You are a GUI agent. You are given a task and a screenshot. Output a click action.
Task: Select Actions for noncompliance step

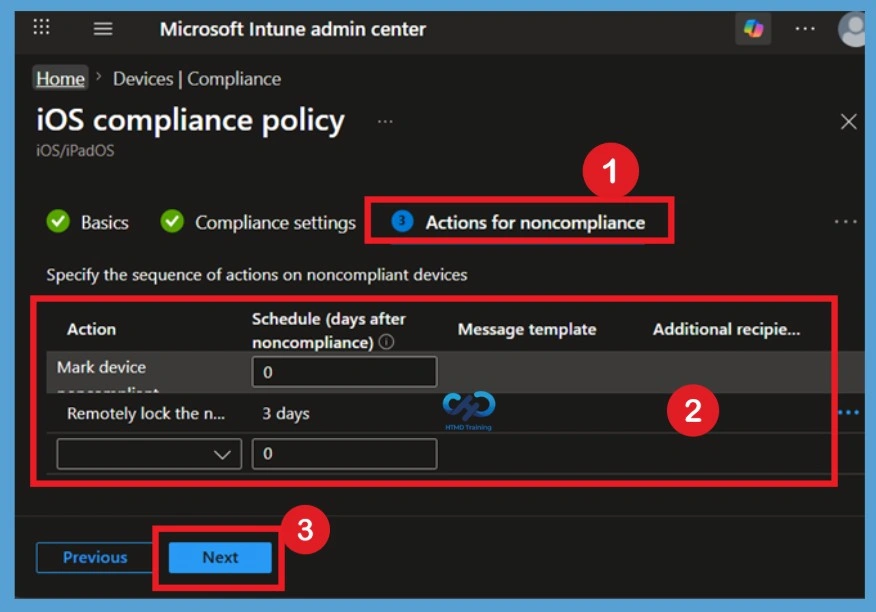coord(518,222)
